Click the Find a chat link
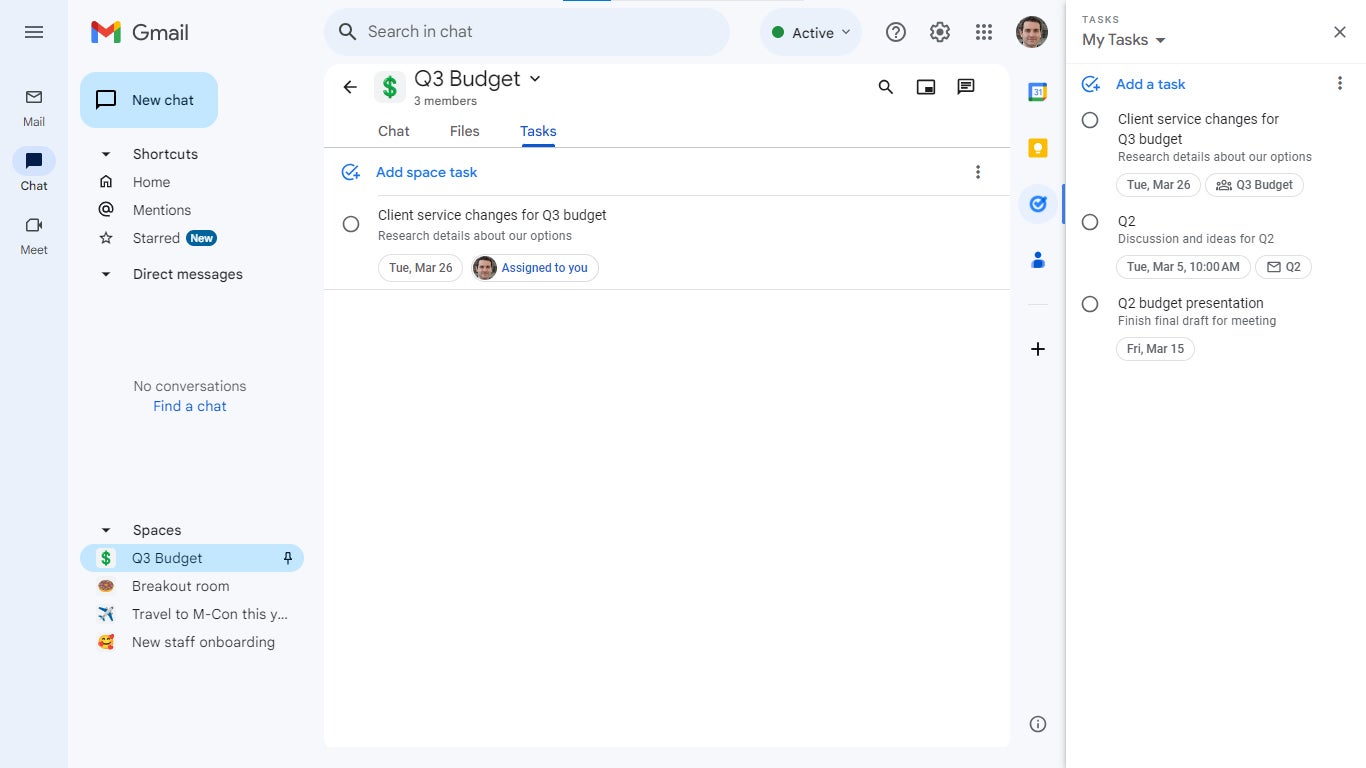Viewport: 1366px width, 768px height. (x=190, y=406)
